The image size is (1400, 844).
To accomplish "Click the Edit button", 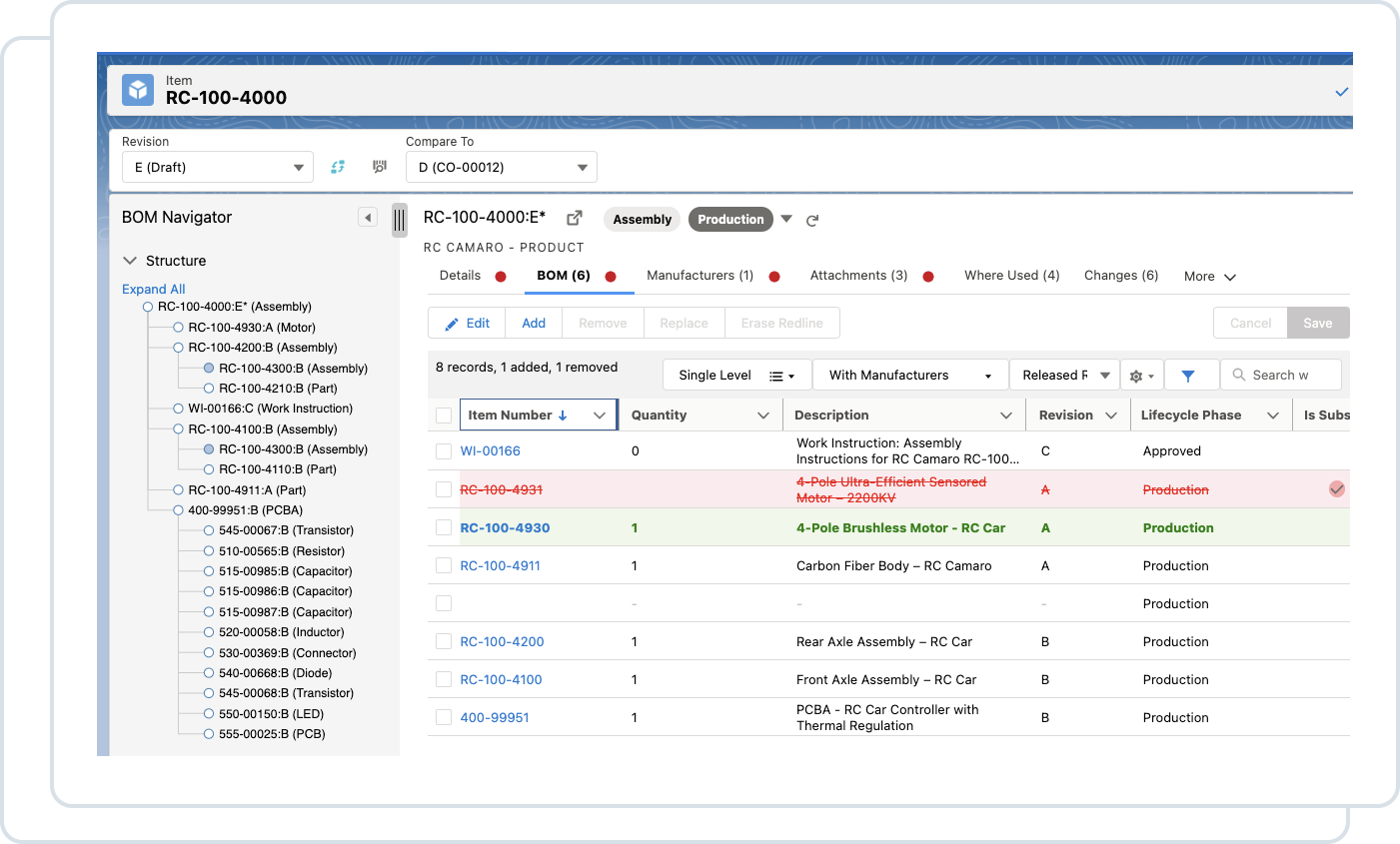I will [x=466, y=322].
